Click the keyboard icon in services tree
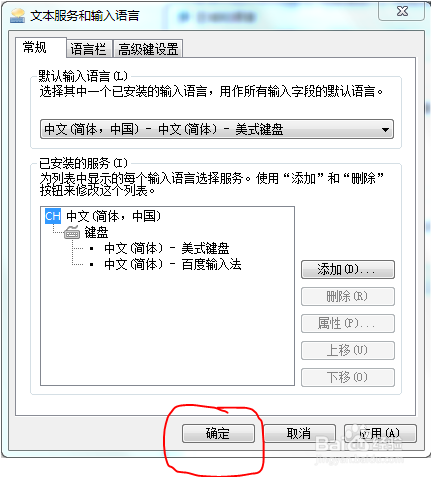 [x=72, y=232]
